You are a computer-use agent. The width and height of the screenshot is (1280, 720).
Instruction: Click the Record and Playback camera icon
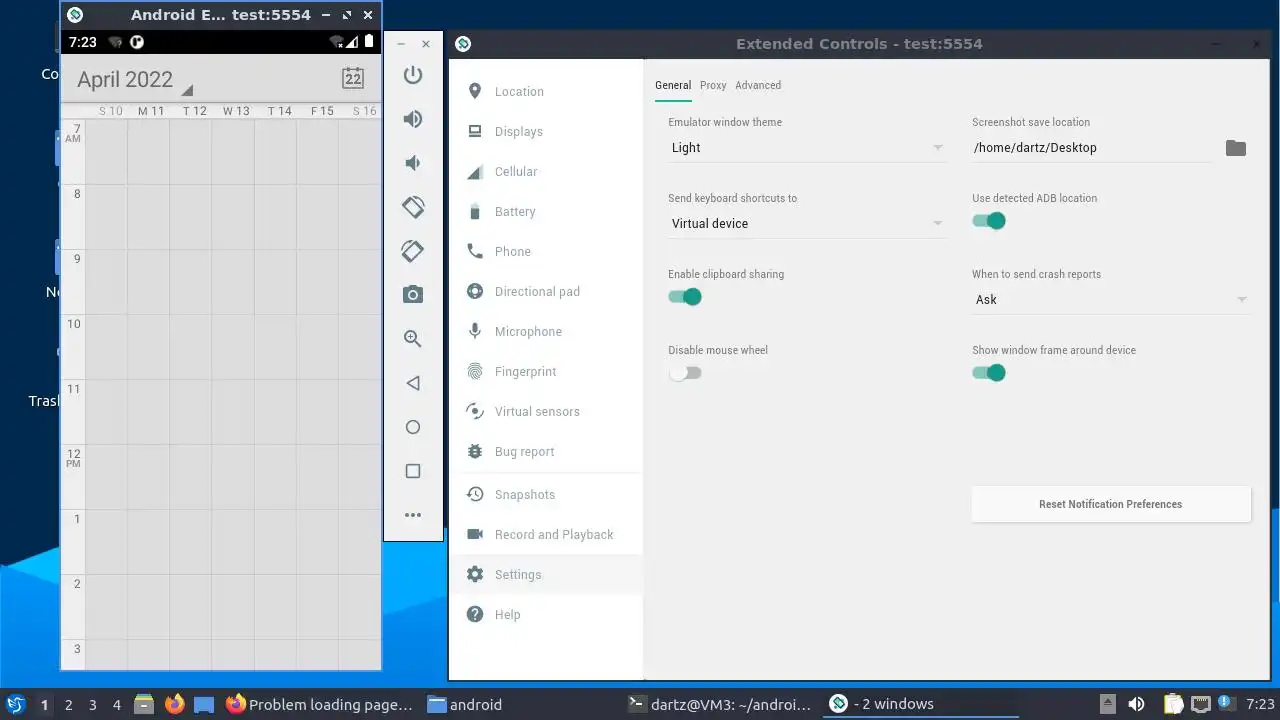coord(475,534)
